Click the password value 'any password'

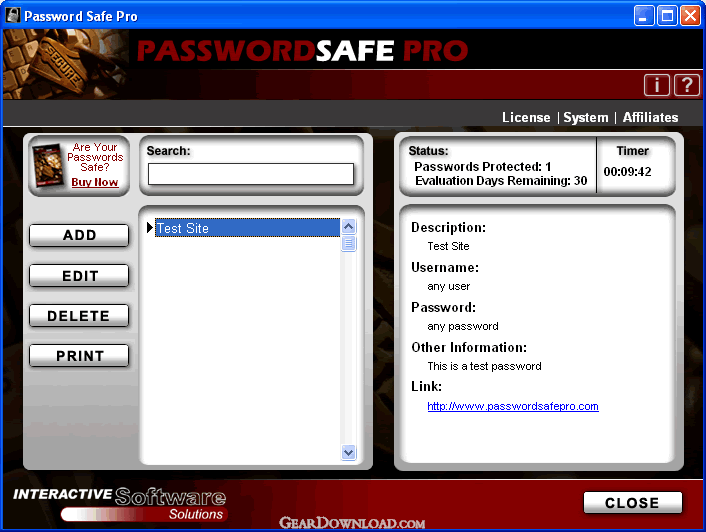tap(463, 326)
